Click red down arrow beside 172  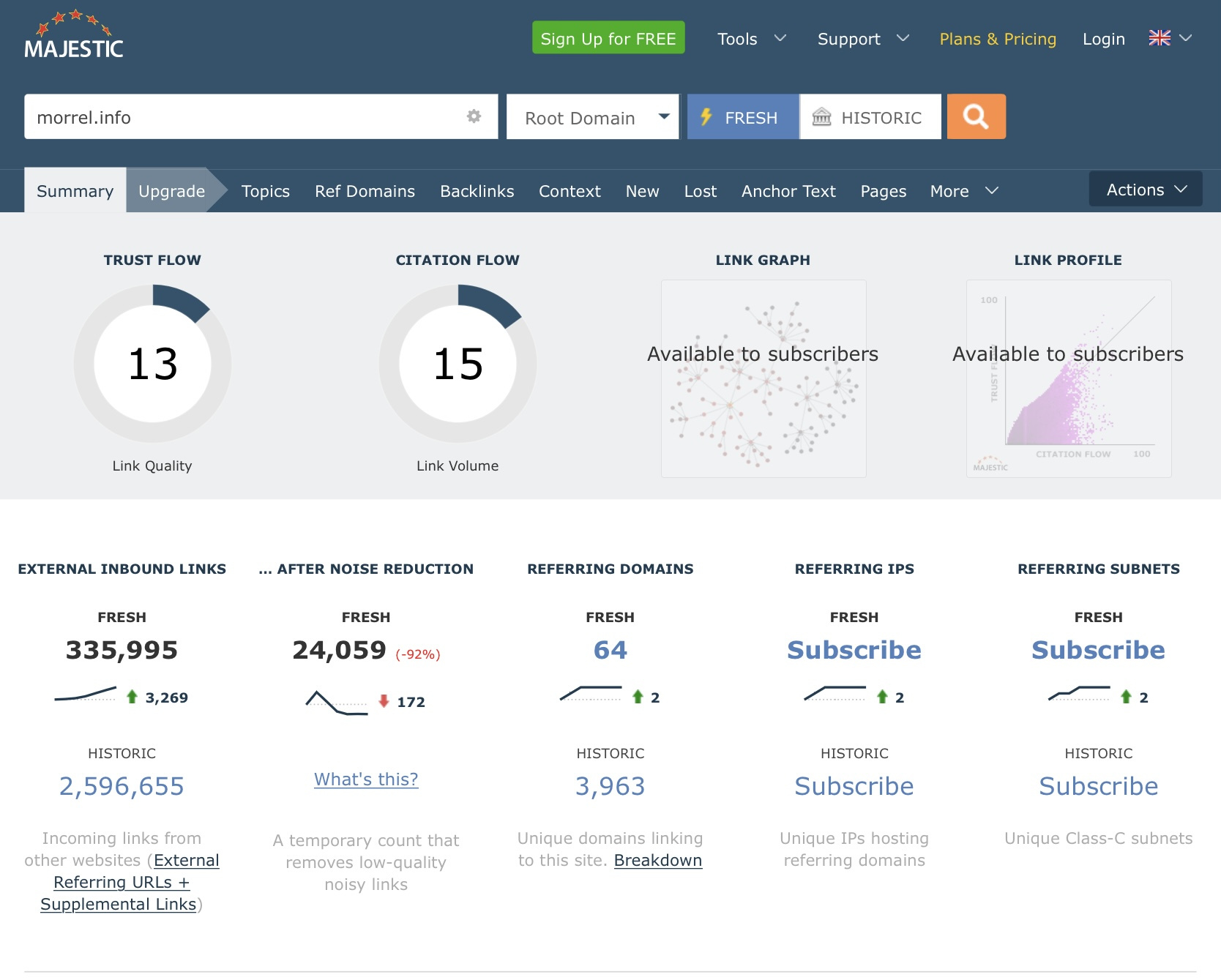[x=384, y=701]
